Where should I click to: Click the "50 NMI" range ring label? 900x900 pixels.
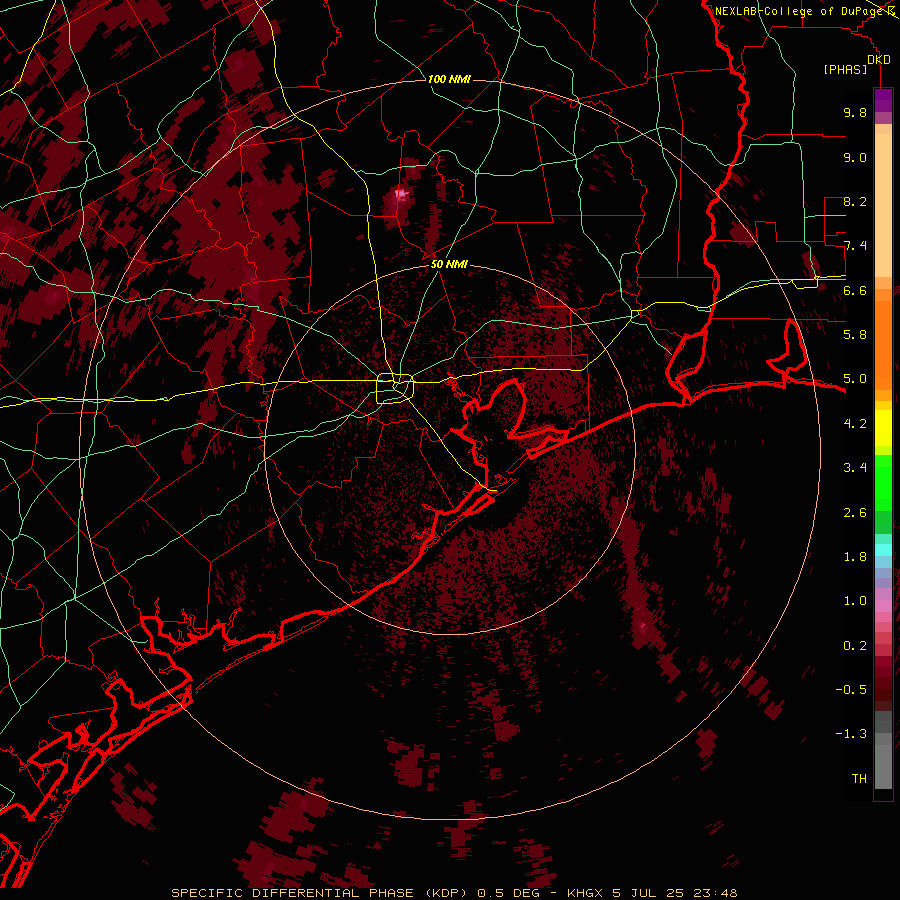tap(449, 264)
